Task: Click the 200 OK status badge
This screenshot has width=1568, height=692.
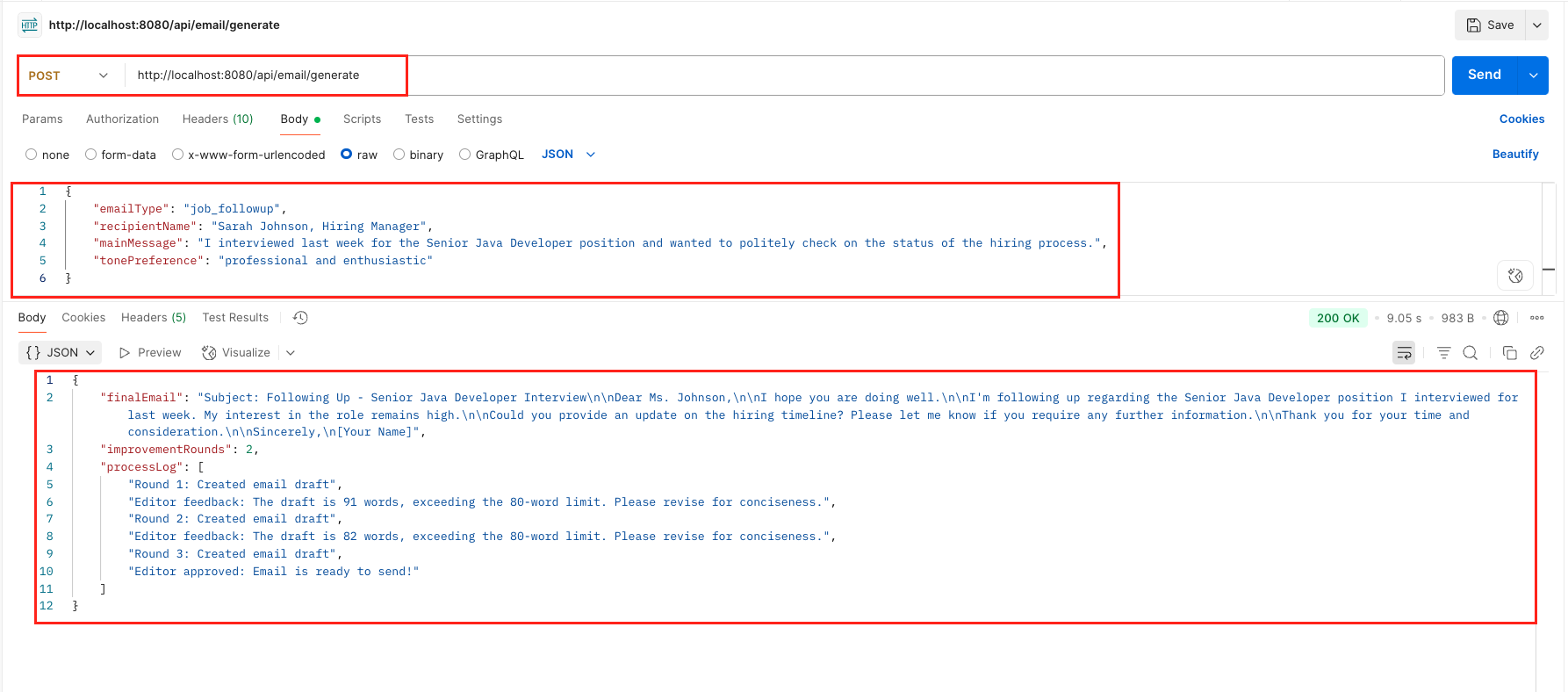Action: (x=1338, y=318)
